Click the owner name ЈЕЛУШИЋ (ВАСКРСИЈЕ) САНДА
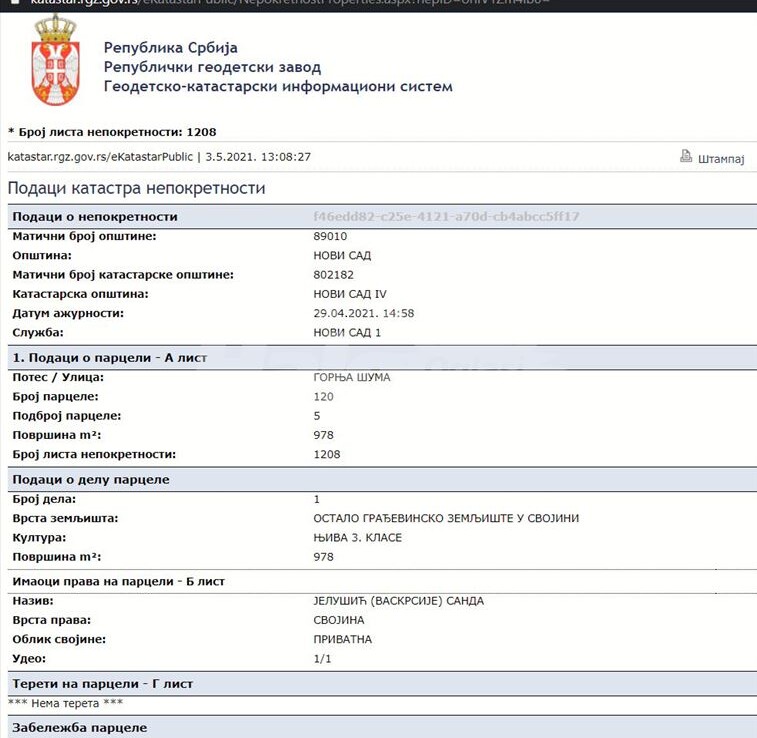Screen dimensions: 757x738 pos(398,601)
